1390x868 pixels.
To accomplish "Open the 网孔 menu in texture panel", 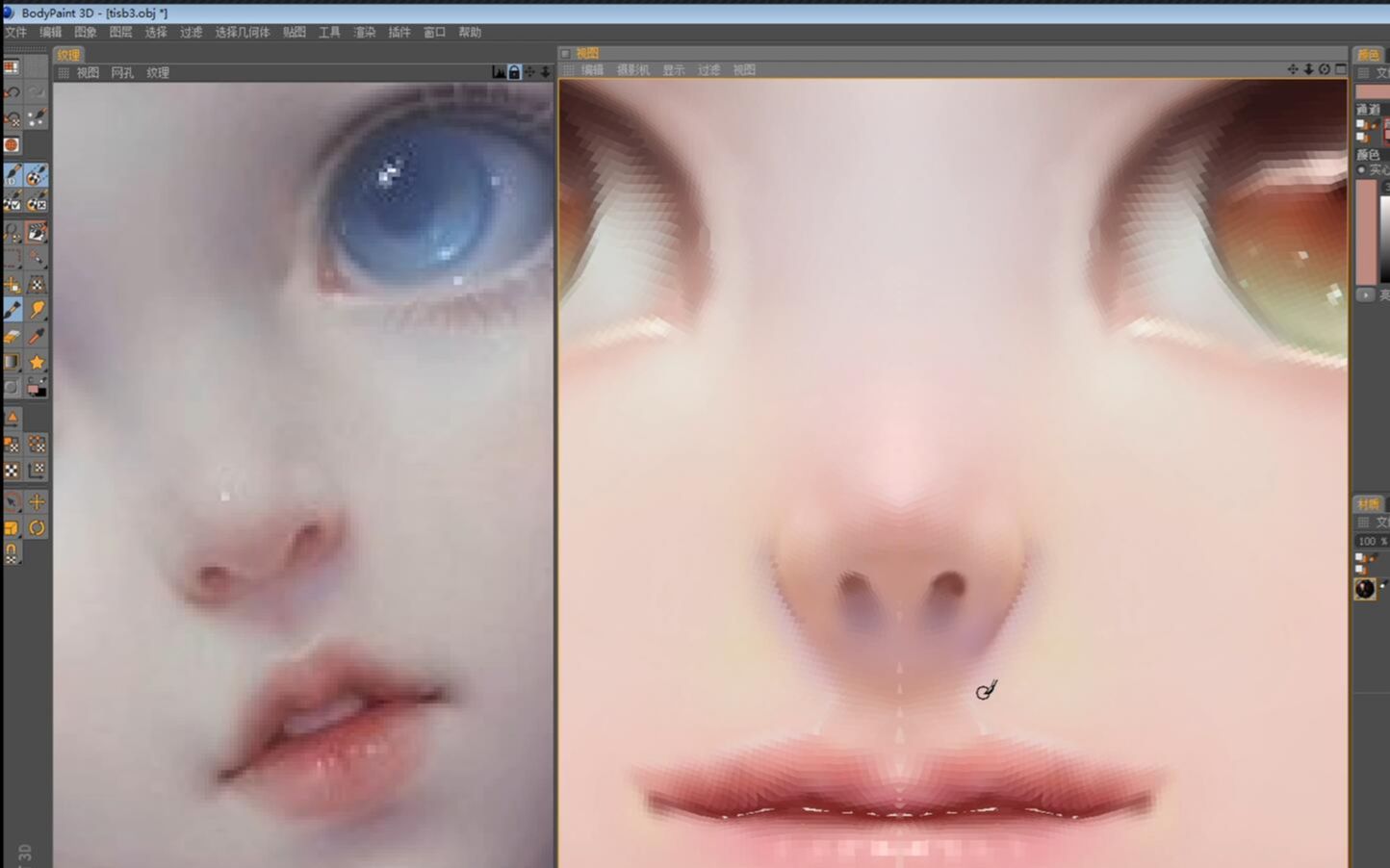I will point(122,73).
